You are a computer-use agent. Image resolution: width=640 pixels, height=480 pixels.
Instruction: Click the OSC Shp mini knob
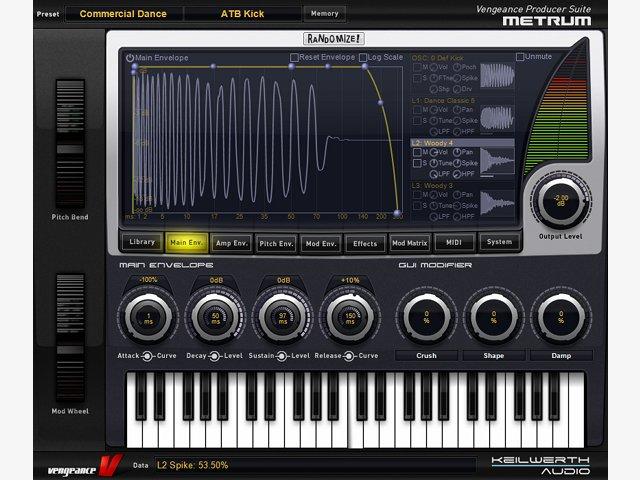pyautogui.click(x=433, y=89)
